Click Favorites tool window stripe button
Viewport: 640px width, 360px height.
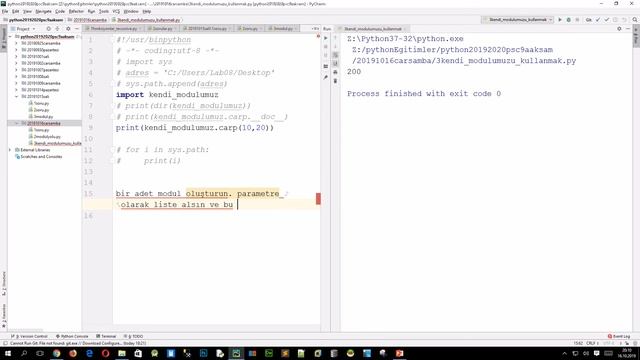click(x=4, y=316)
